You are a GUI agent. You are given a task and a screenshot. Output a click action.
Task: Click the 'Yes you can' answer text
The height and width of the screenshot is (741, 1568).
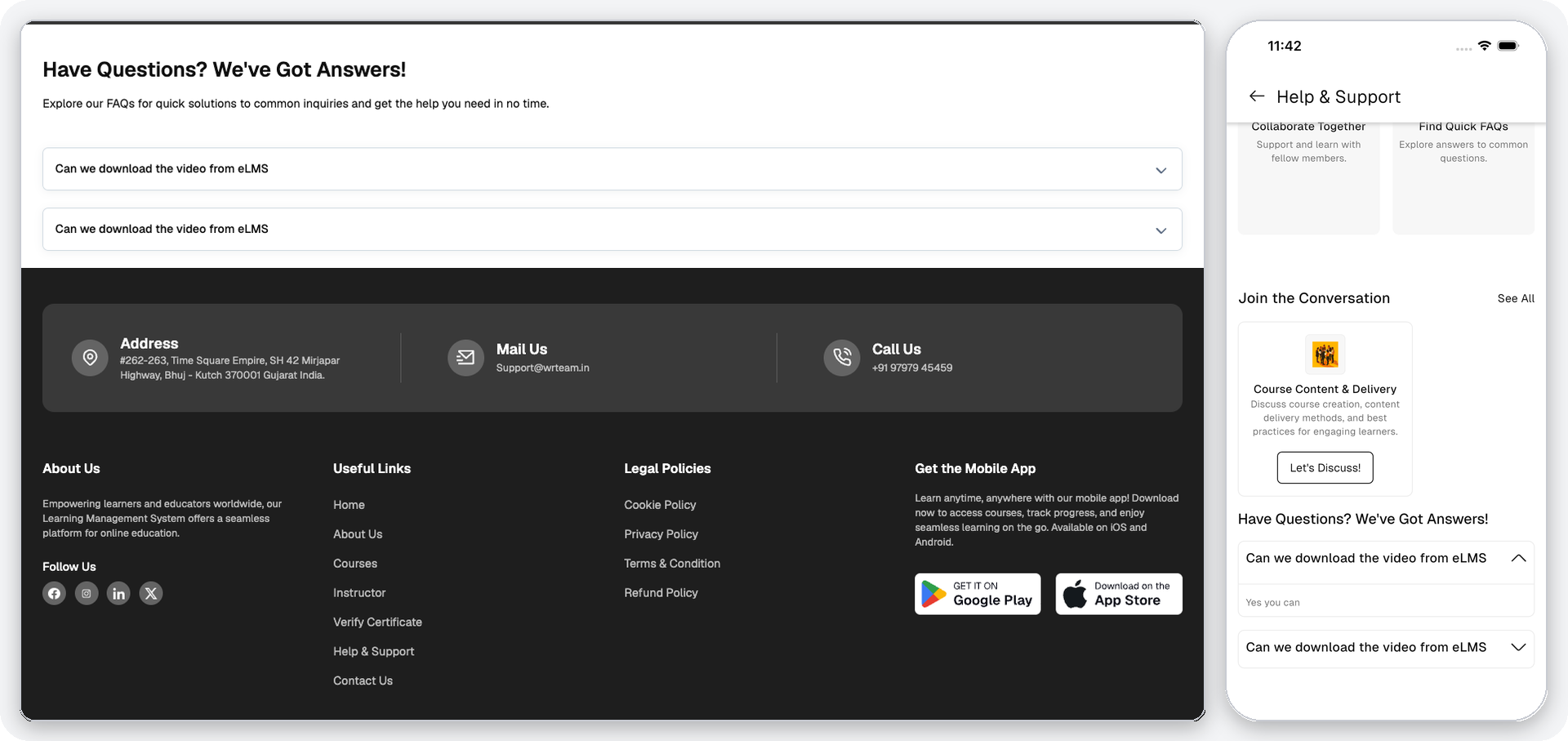[1272, 603]
